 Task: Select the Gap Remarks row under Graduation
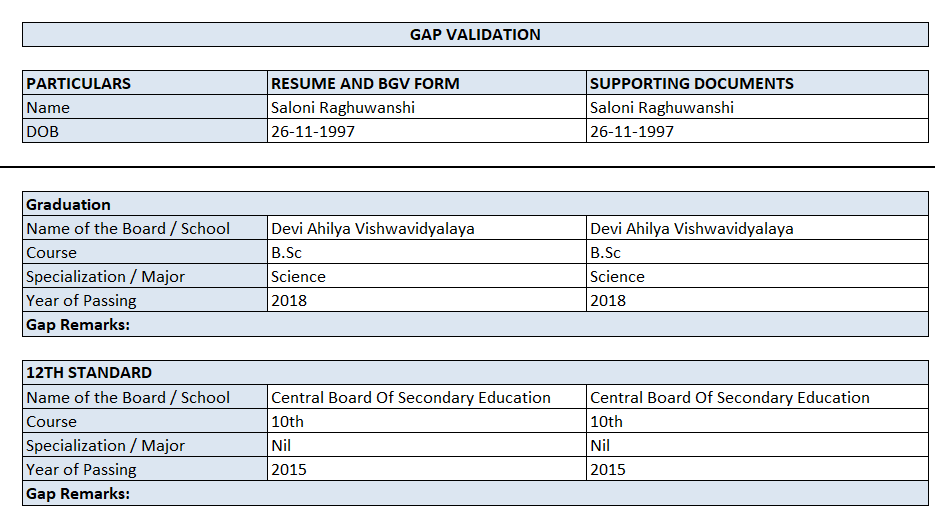(78, 325)
